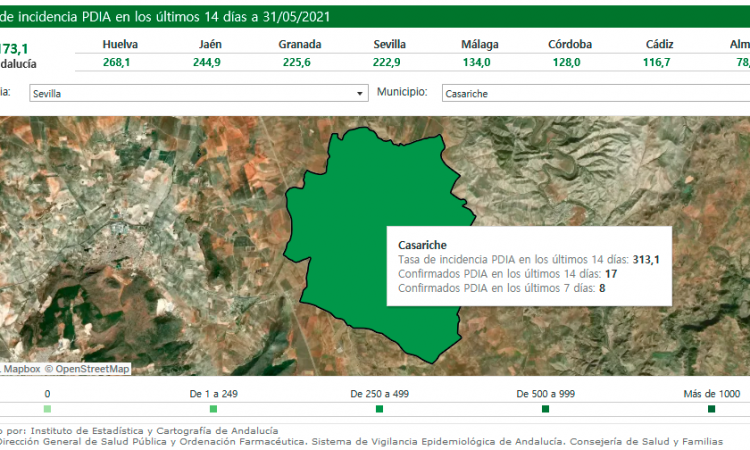The width and height of the screenshot is (750, 450).
Task: Open the Mapbox attribution link
Action: [x=20, y=368]
